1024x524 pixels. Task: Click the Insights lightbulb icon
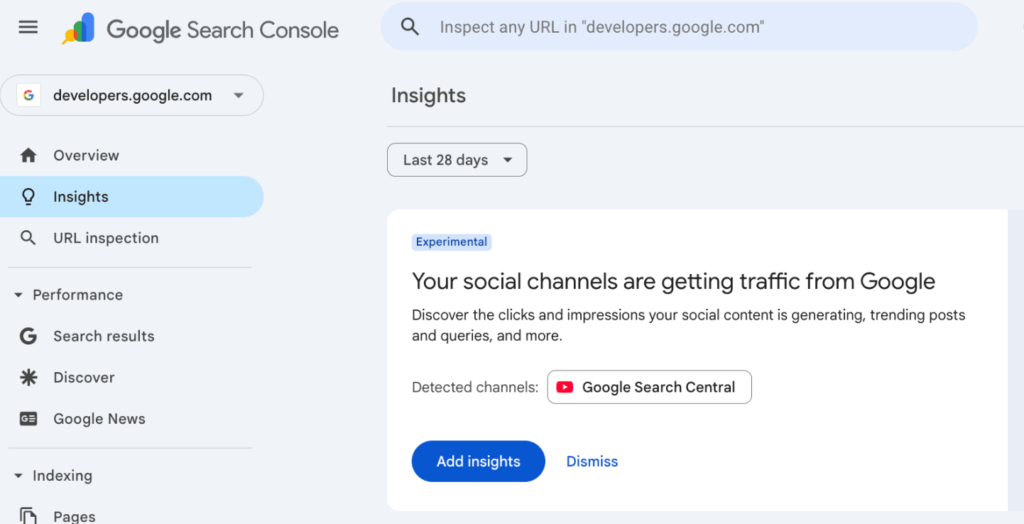(28, 197)
